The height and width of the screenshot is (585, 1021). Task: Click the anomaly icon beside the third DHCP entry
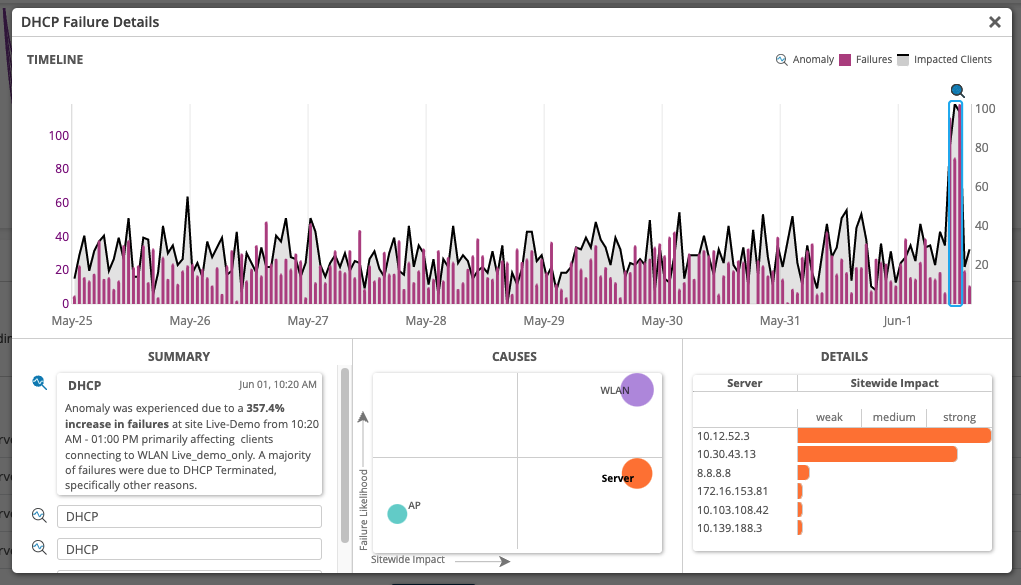click(x=39, y=548)
